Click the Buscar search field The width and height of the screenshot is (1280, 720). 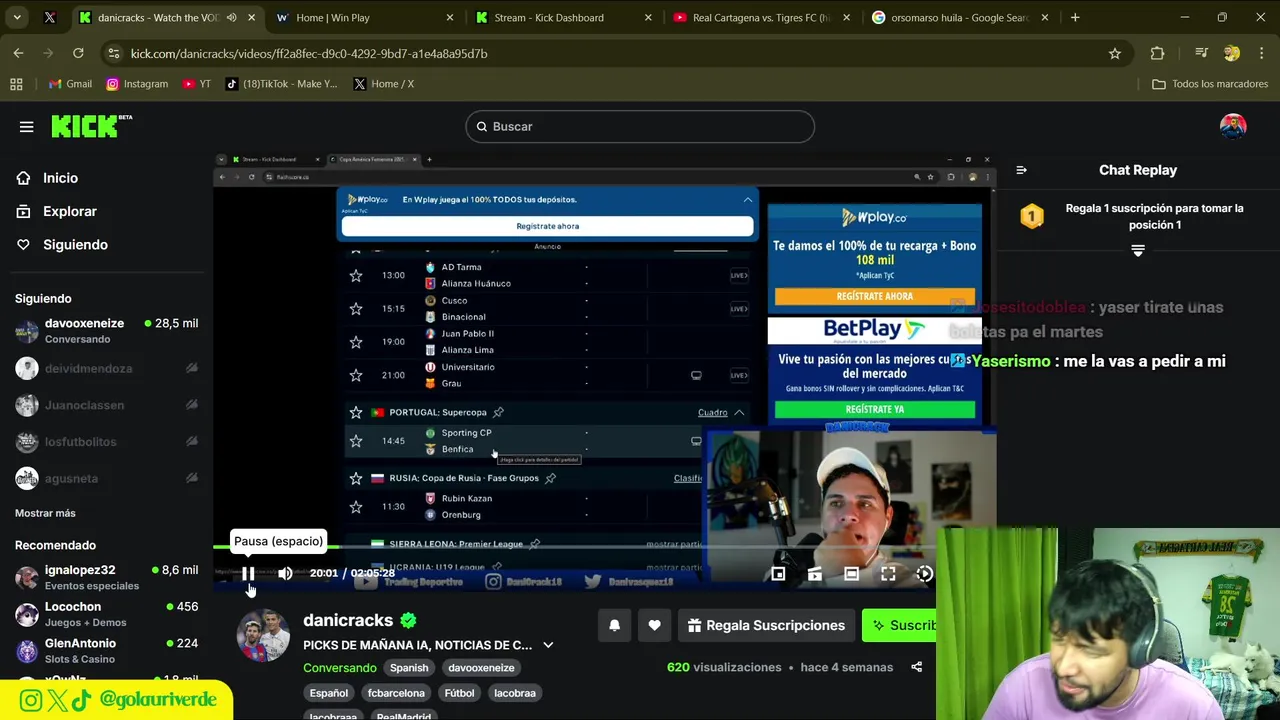640,127
